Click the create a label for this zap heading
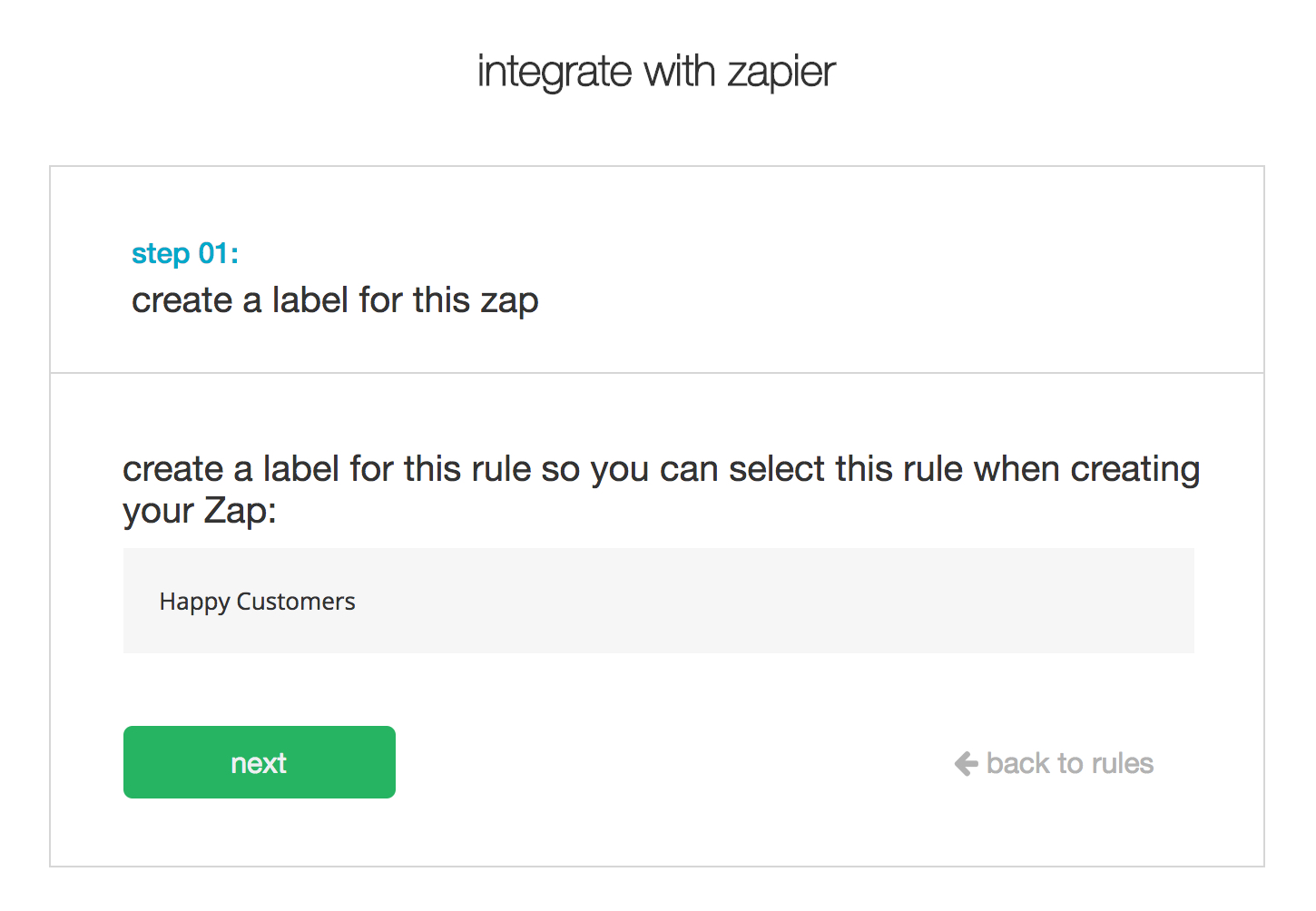Image resolution: width=1316 pixels, height=911 pixels. [x=335, y=300]
